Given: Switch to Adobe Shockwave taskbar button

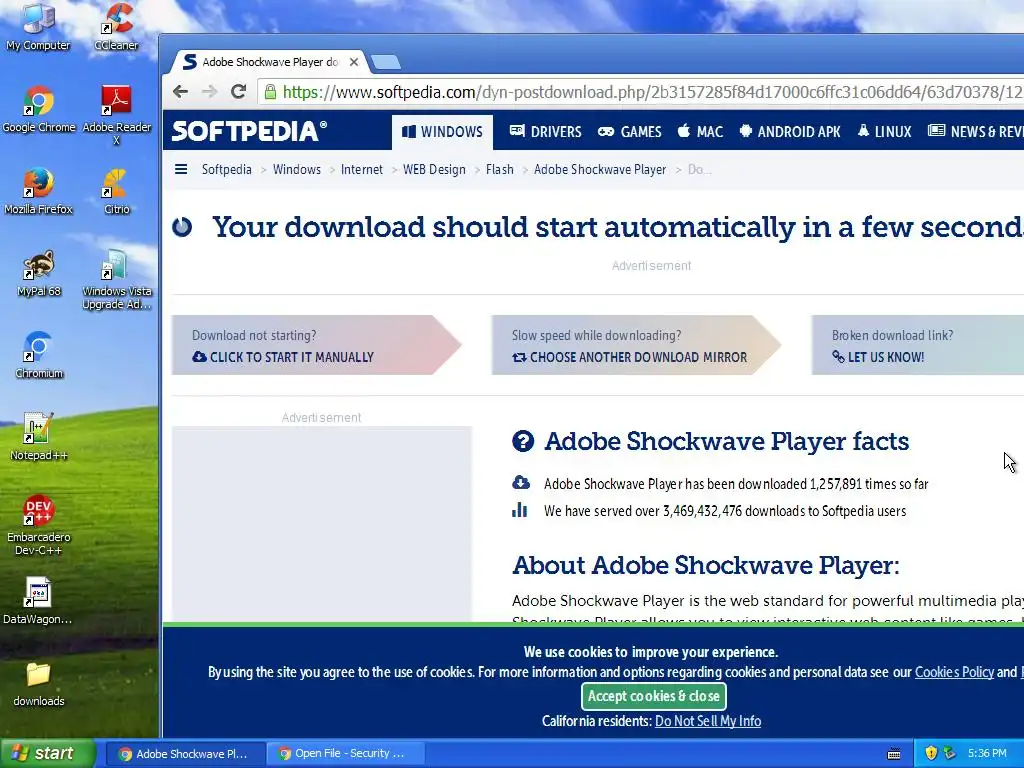Looking at the screenshot, I should tap(184, 754).
